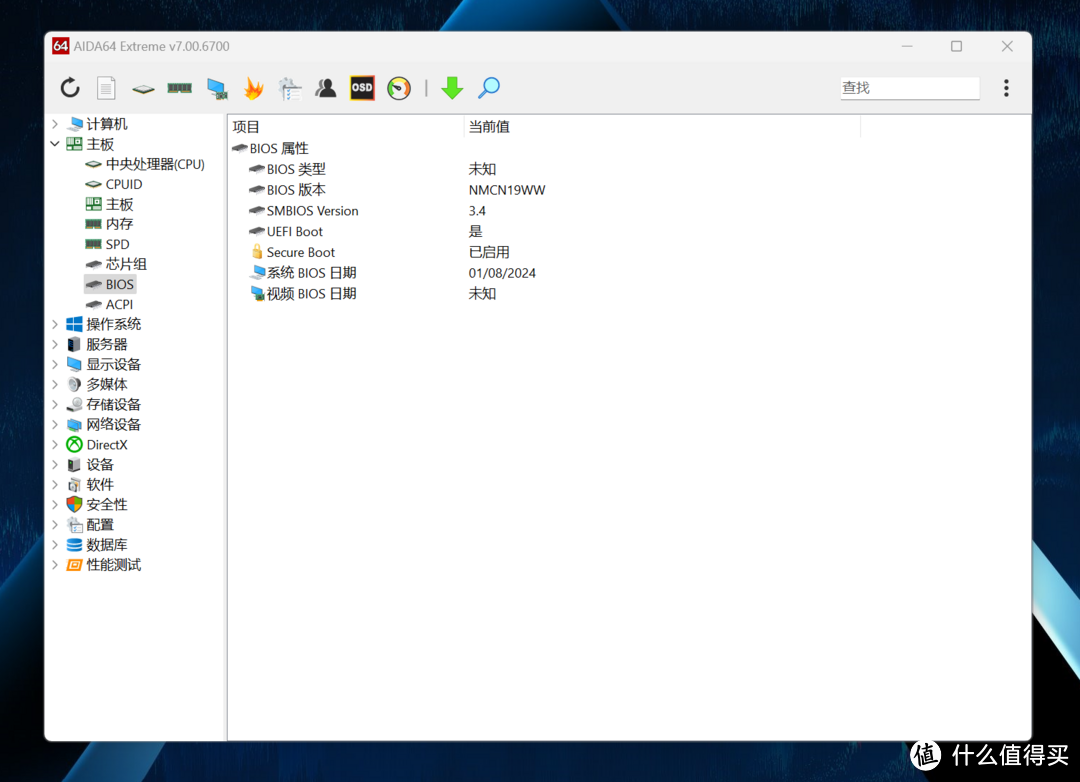Click the blue magnifier search icon
The width and height of the screenshot is (1080, 782).
click(489, 88)
